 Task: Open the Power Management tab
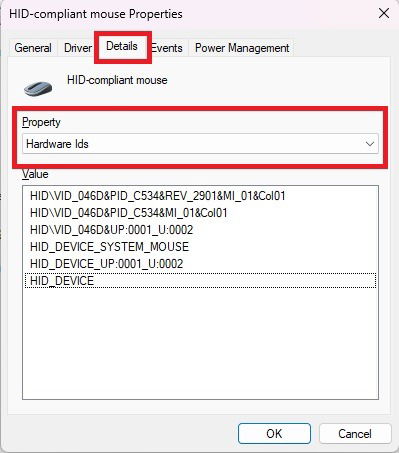point(242,48)
